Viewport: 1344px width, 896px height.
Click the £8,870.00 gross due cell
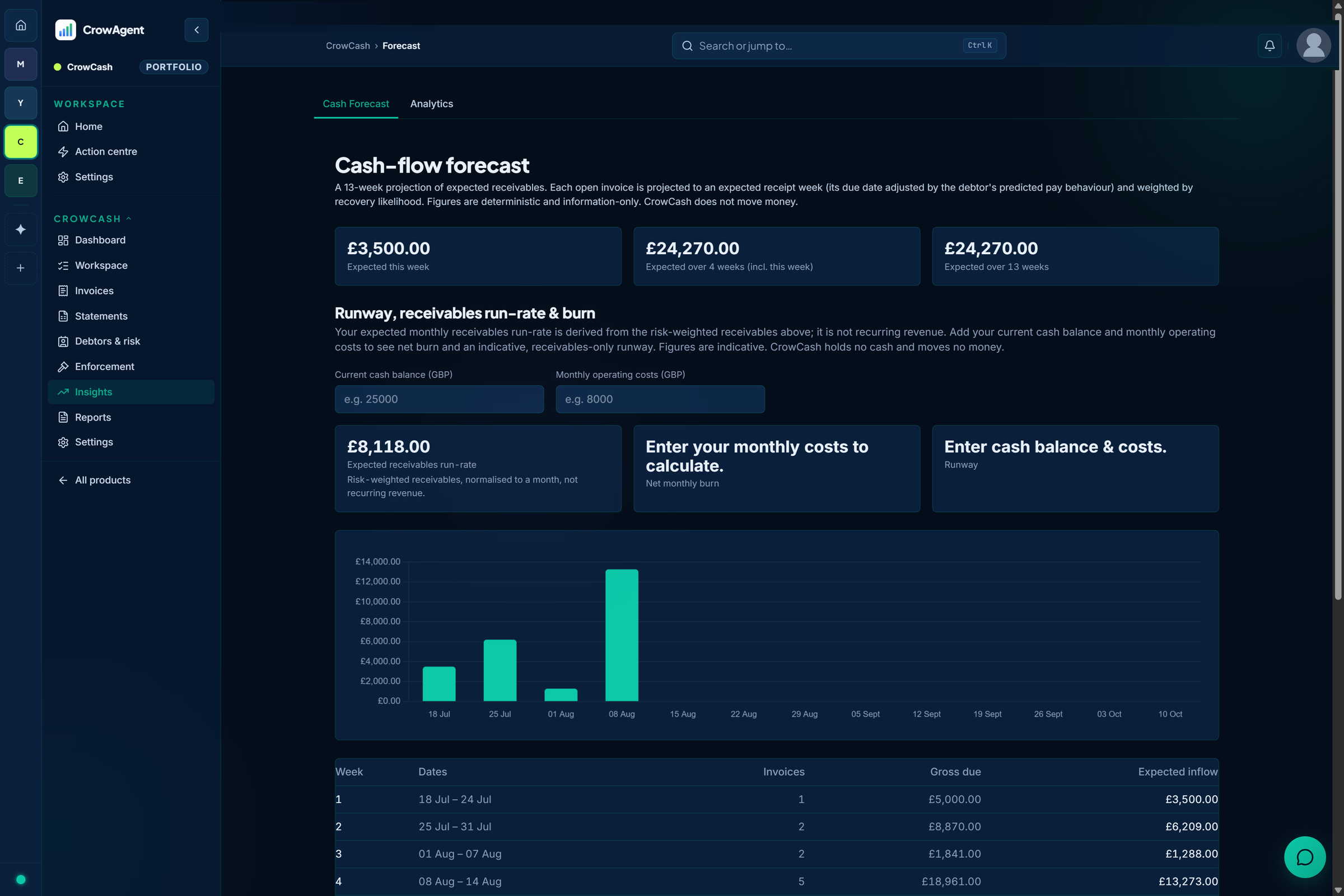point(954,827)
